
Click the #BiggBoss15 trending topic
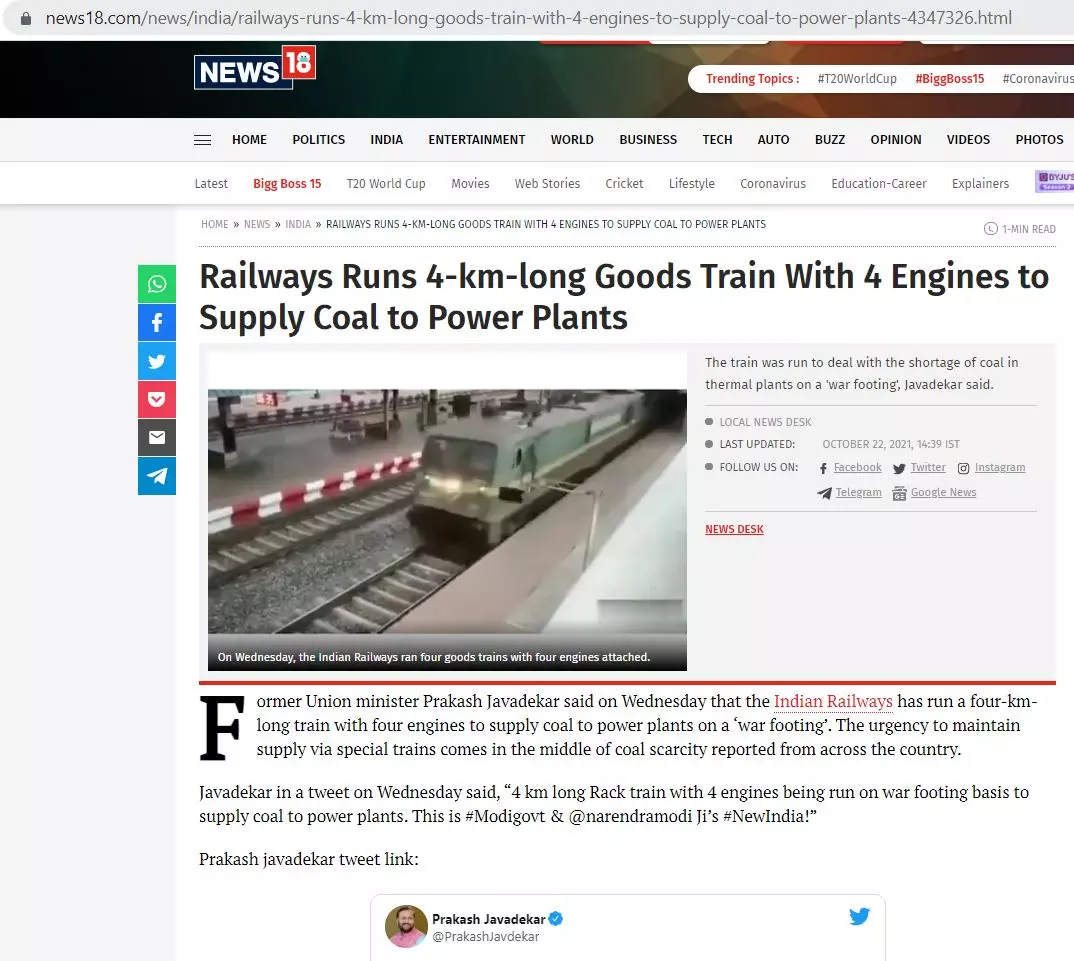coord(949,79)
